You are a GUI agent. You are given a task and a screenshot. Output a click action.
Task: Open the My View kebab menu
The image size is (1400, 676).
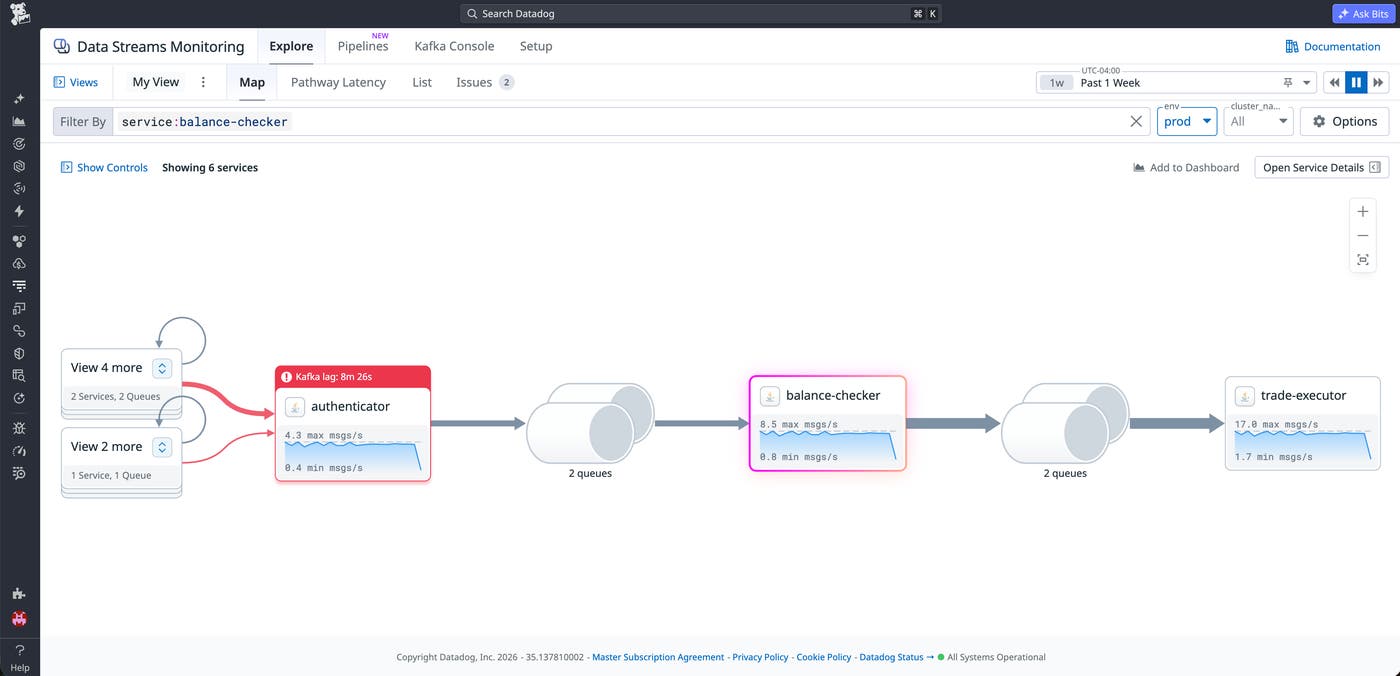click(x=203, y=82)
